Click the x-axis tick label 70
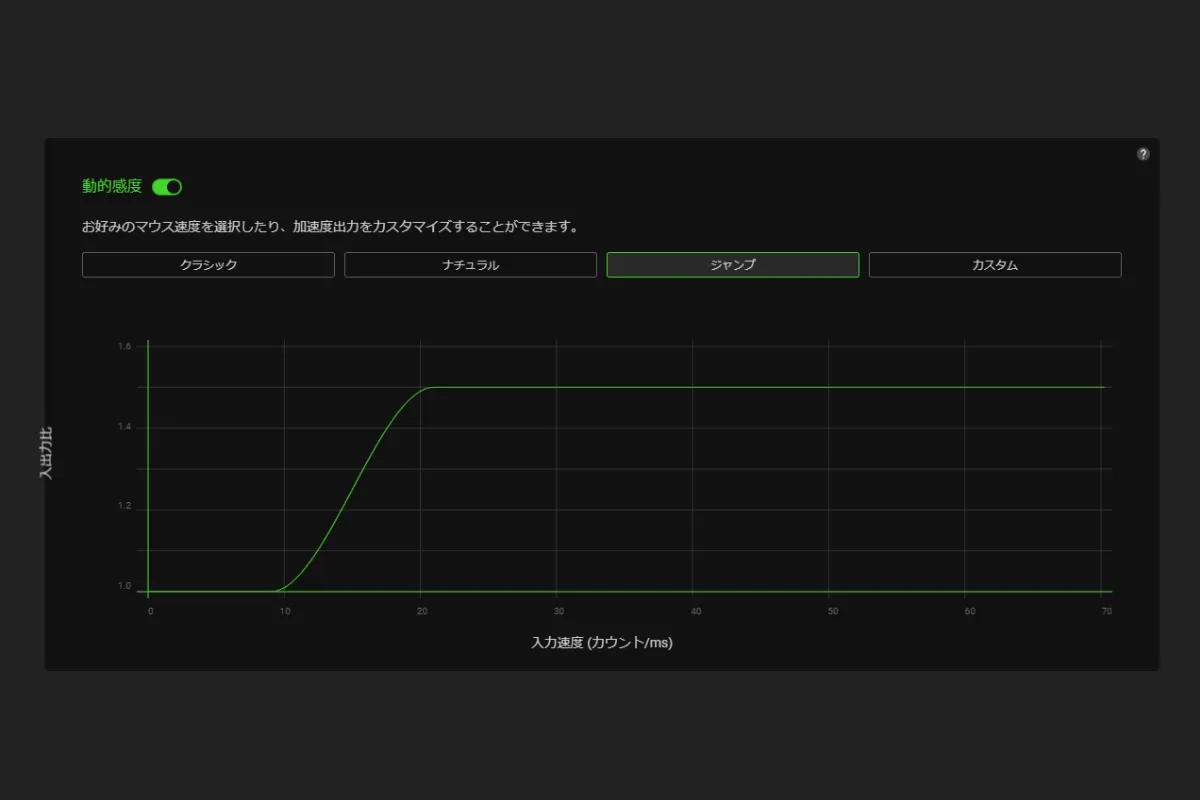1200x800 pixels. point(1104,611)
